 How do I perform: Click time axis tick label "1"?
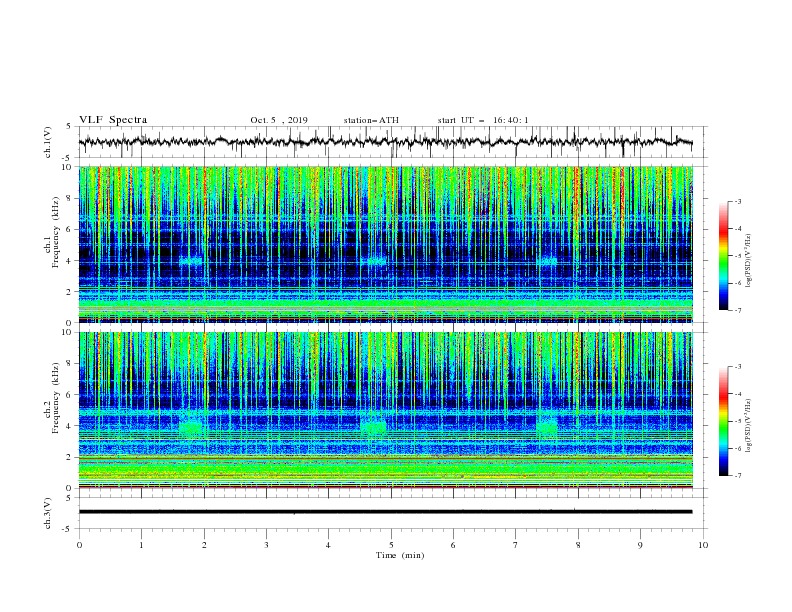[141, 545]
